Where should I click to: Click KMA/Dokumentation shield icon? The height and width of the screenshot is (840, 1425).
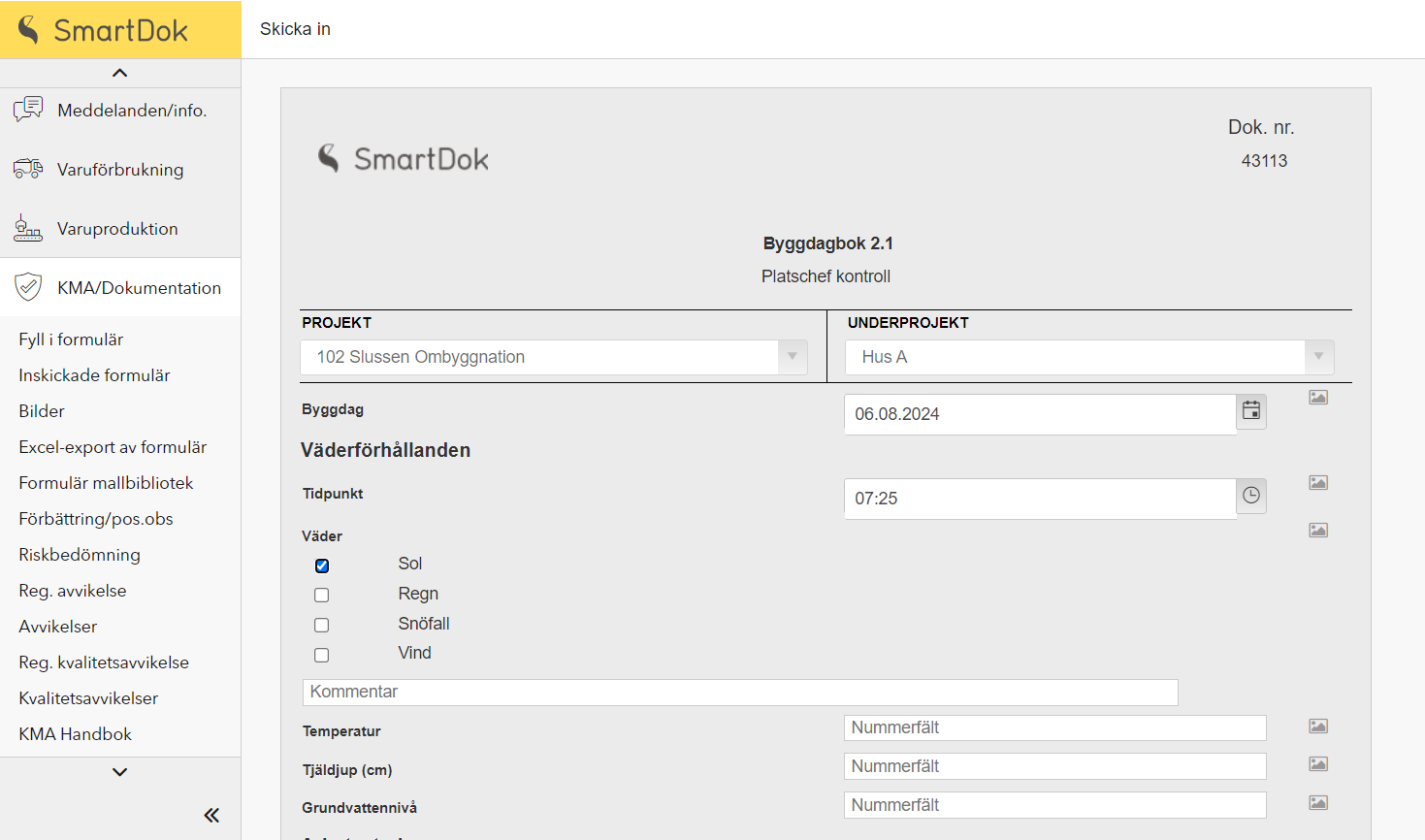click(28, 287)
